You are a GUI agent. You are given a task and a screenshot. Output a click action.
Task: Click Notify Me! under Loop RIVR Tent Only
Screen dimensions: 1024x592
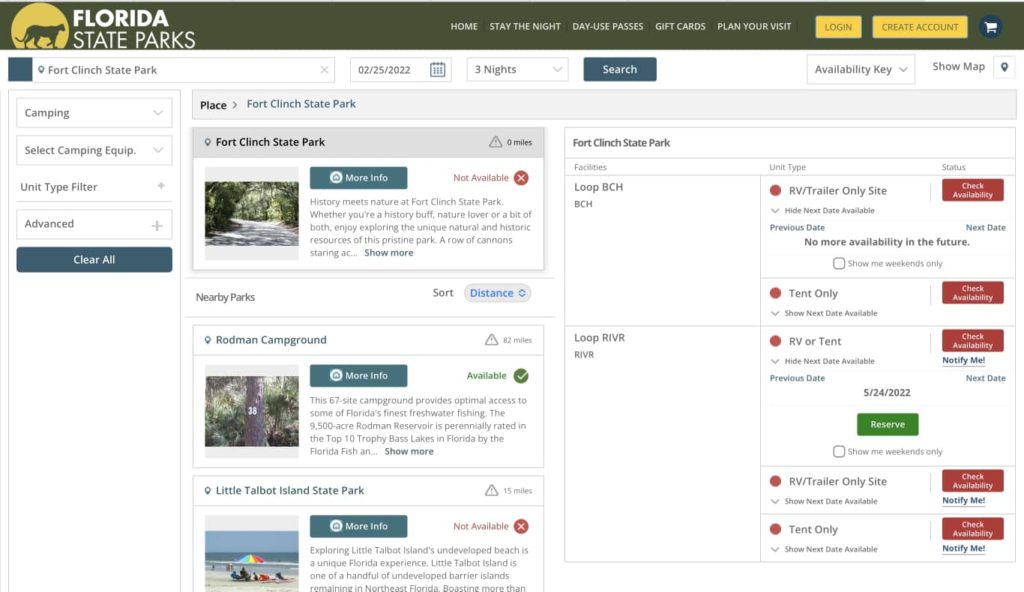pyautogui.click(x=963, y=548)
